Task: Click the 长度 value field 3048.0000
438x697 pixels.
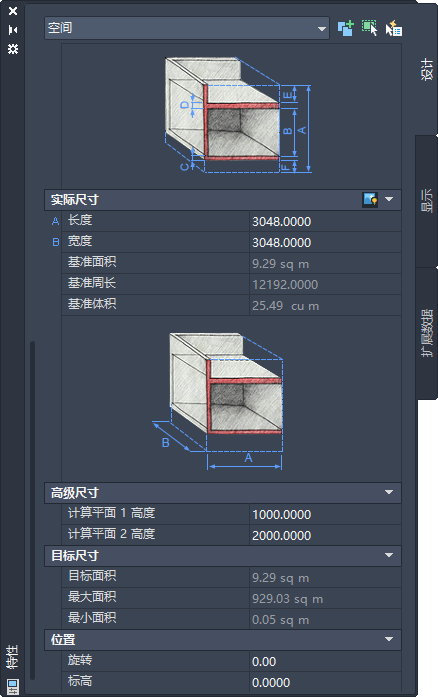Action: [x=325, y=221]
